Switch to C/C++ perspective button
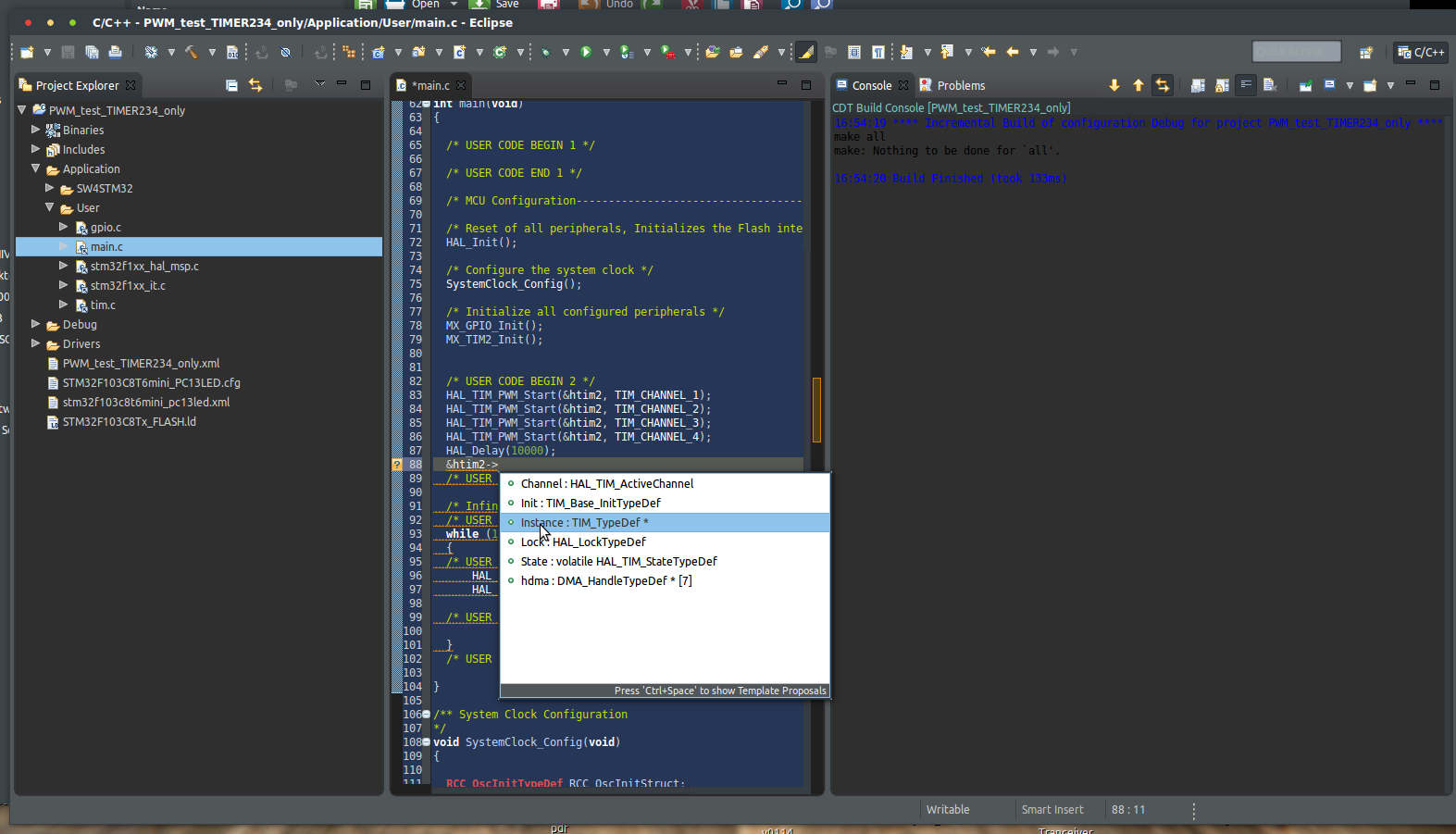The image size is (1456, 834). click(x=1421, y=53)
